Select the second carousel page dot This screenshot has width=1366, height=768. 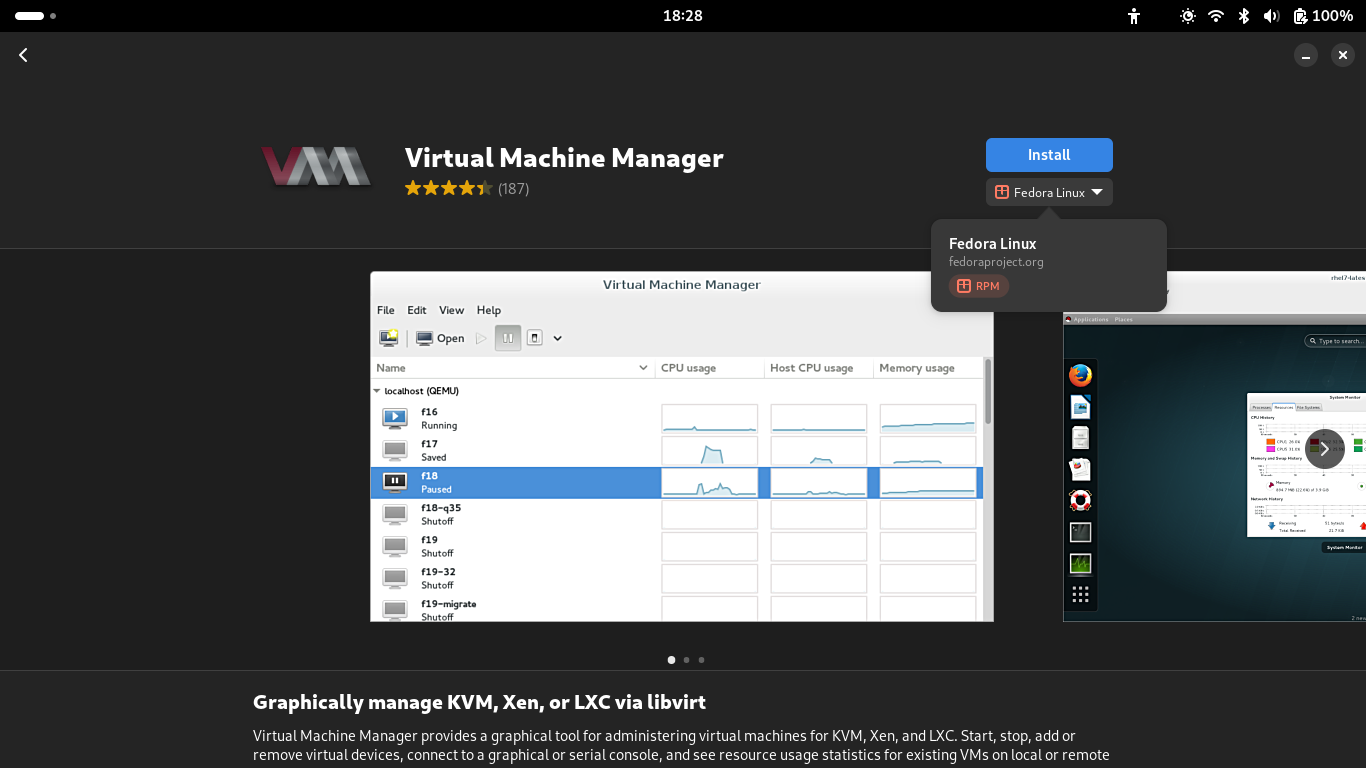(x=686, y=660)
